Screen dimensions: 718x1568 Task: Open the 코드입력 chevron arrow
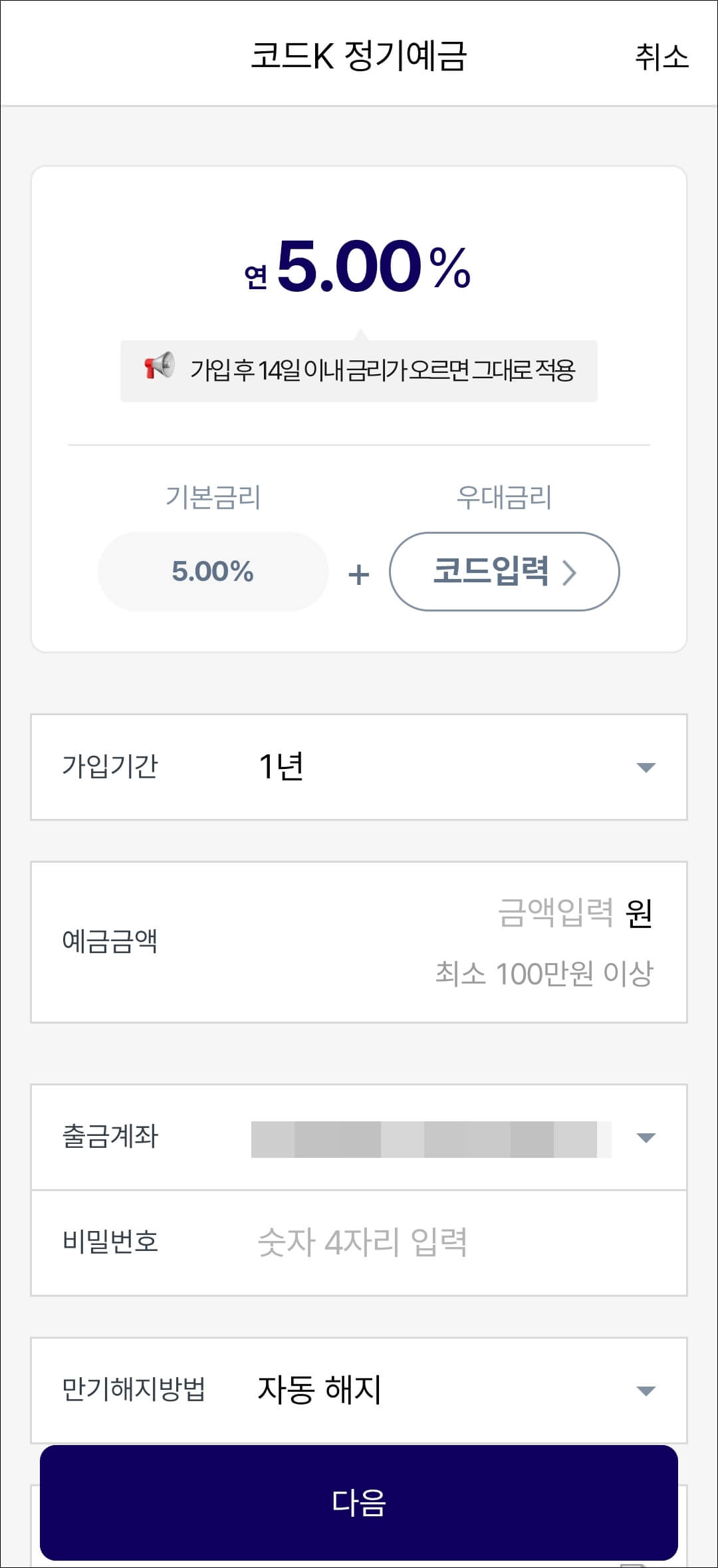coord(570,572)
